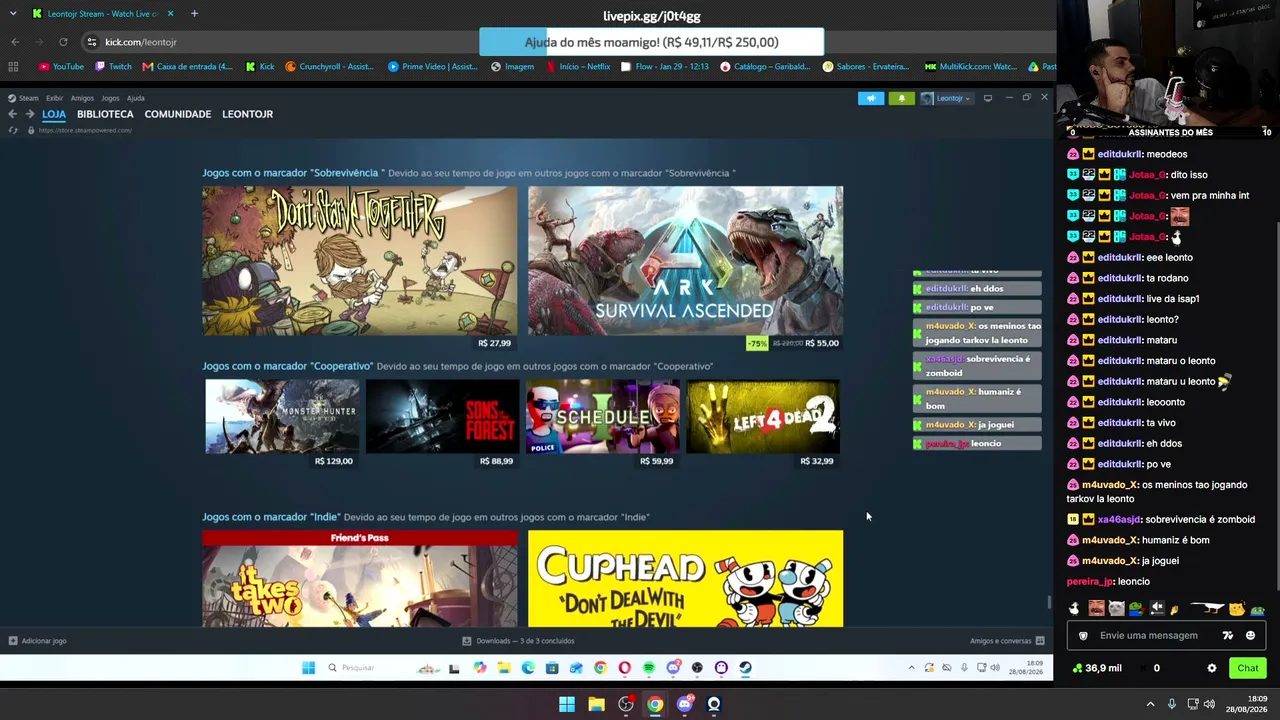The image size is (1280, 720).
Task: Open the Início – Netflix bookmark
Action: 578,67
